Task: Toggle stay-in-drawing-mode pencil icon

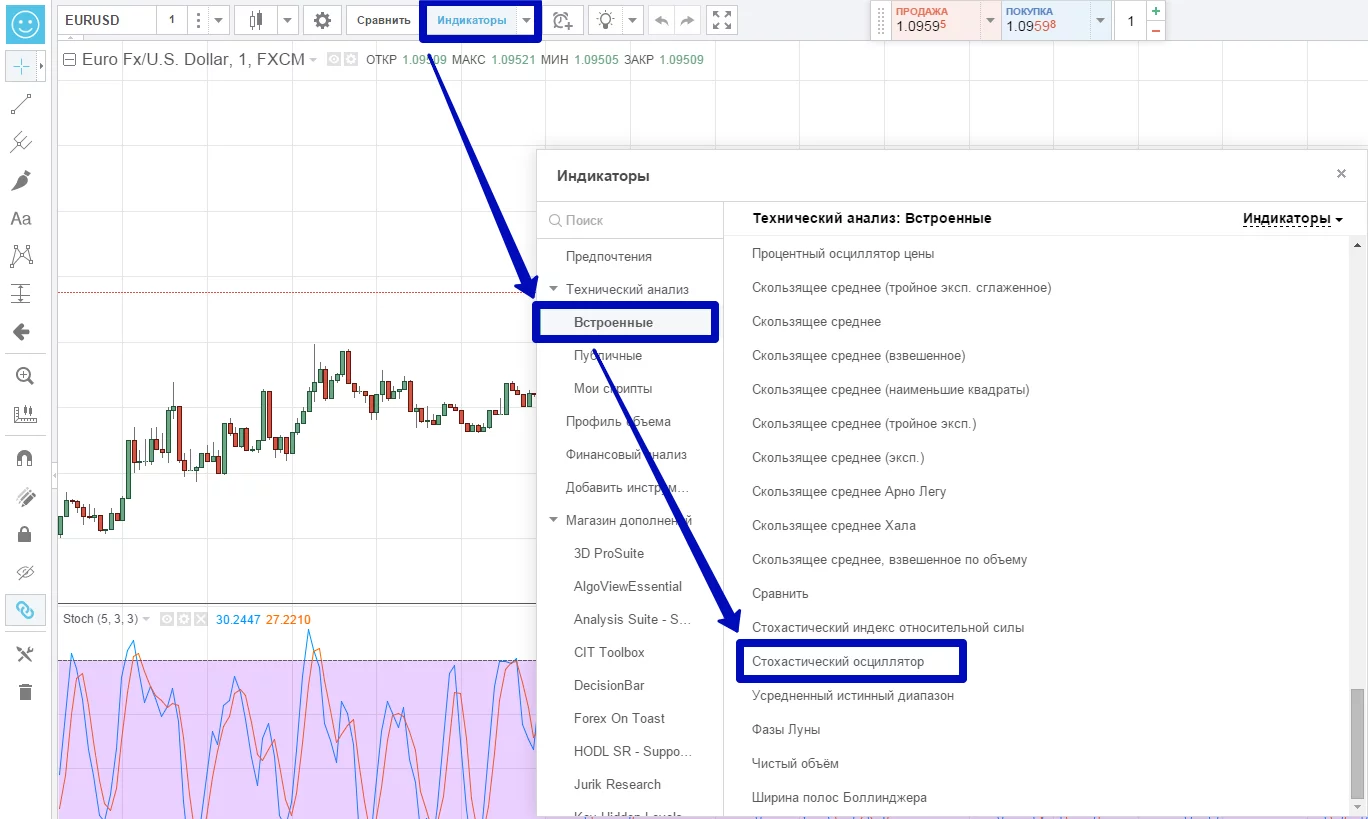Action: 26,496
